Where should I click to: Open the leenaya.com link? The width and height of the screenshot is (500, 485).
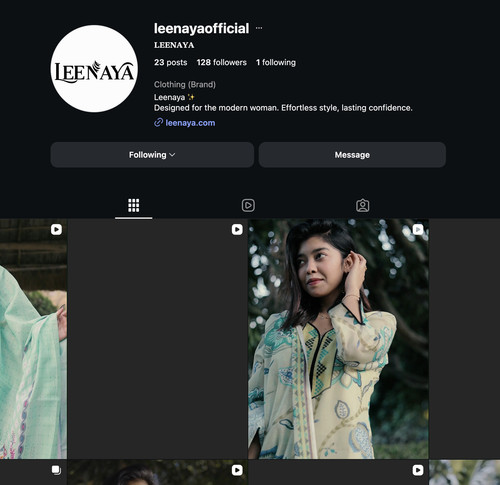coord(190,123)
